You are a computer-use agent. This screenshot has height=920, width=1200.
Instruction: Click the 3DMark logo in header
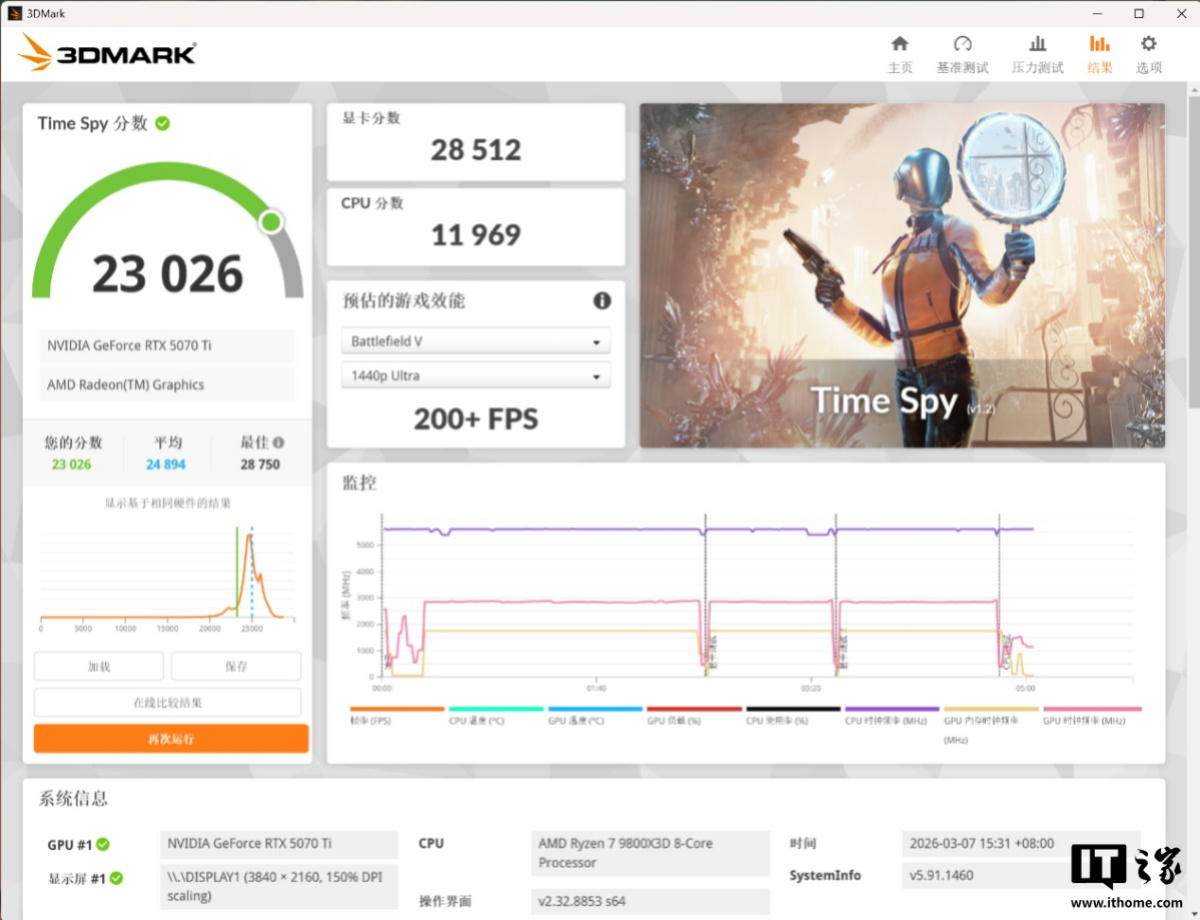107,52
